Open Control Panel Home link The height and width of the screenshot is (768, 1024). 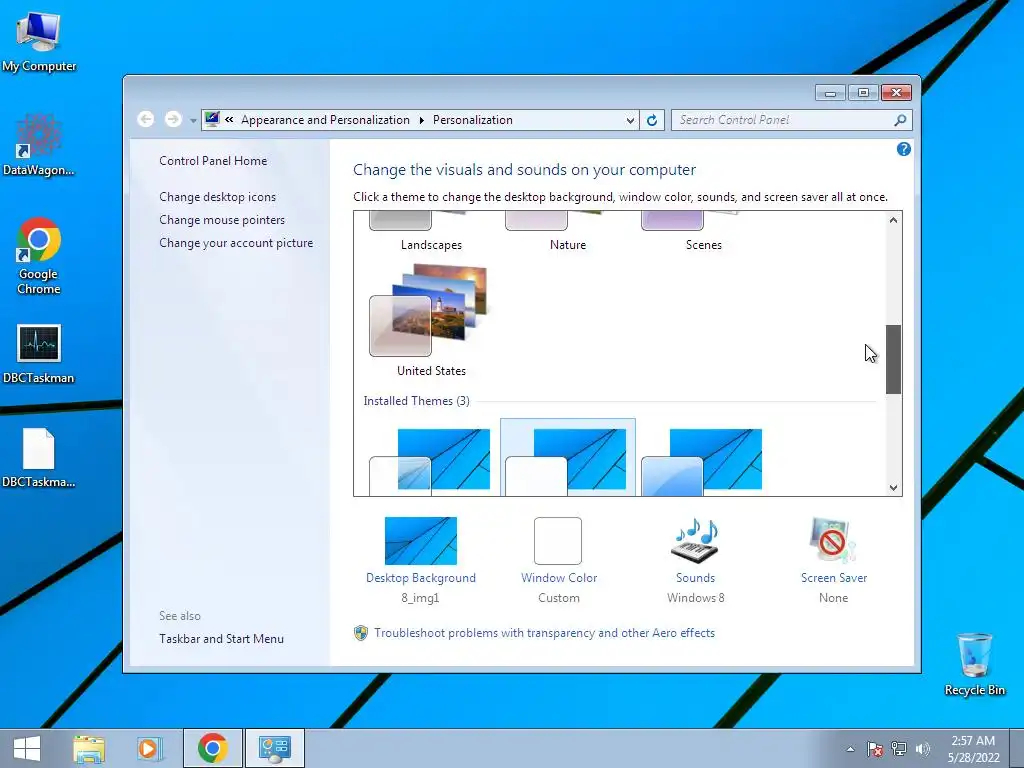click(213, 161)
